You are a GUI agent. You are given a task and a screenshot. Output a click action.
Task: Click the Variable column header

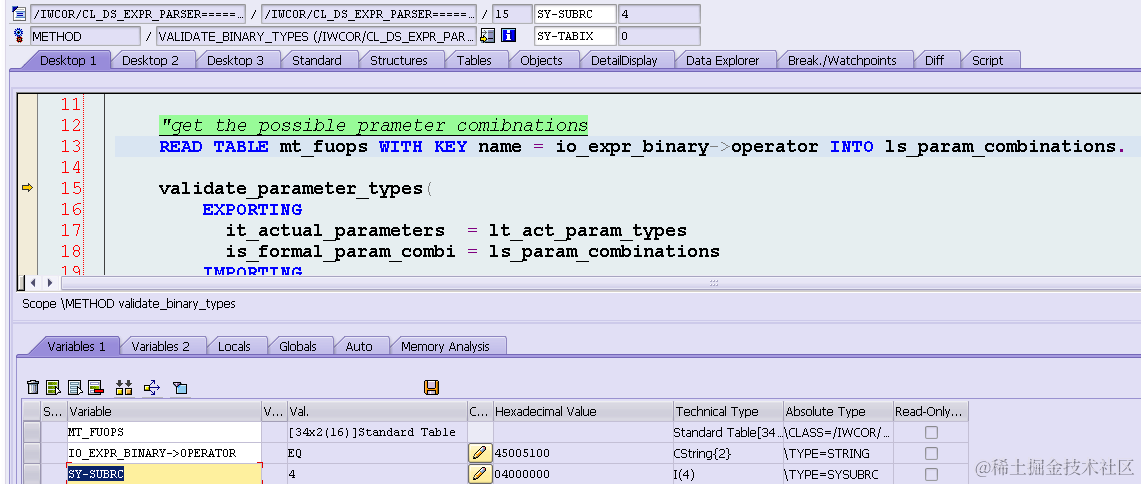tap(164, 411)
